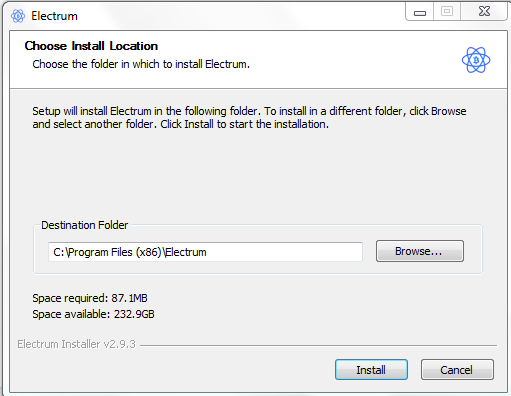Screen dimensions: 511x396
Task: Click the setup instructions paragraph
Action: click(x=249, y=117)
